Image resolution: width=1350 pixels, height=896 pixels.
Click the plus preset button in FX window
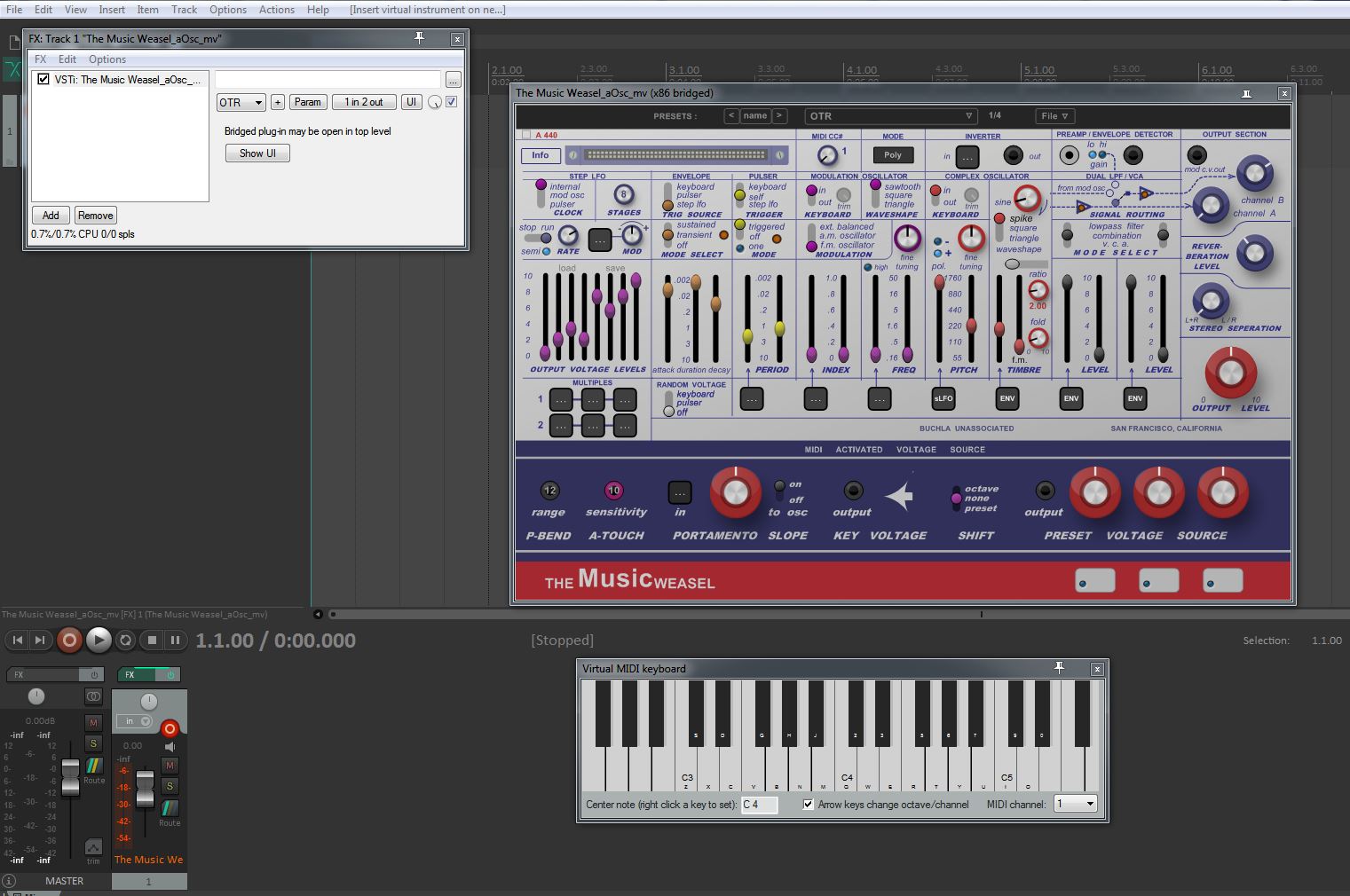(x=277, y=102)
